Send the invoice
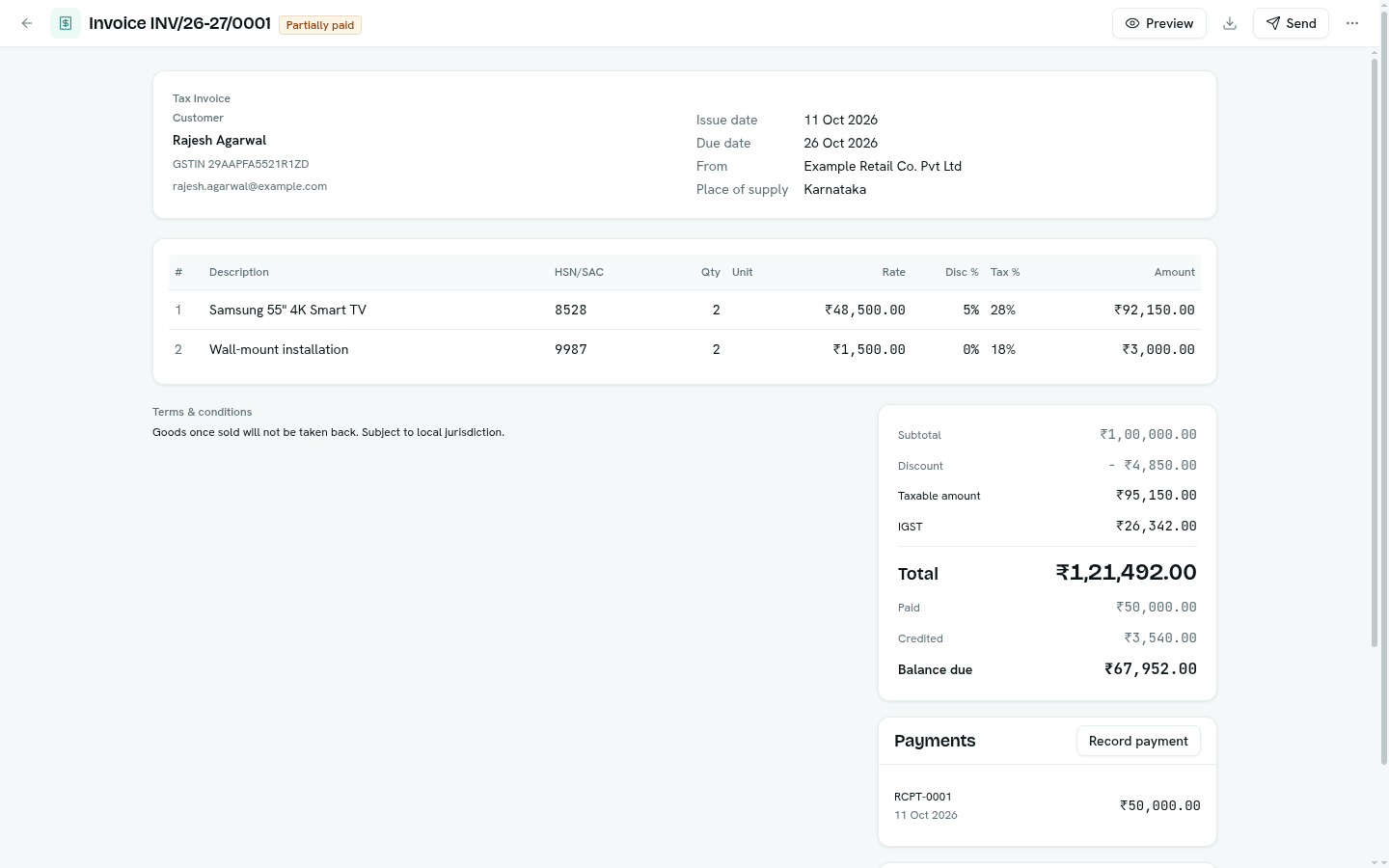 click(x=1291, y=23)
